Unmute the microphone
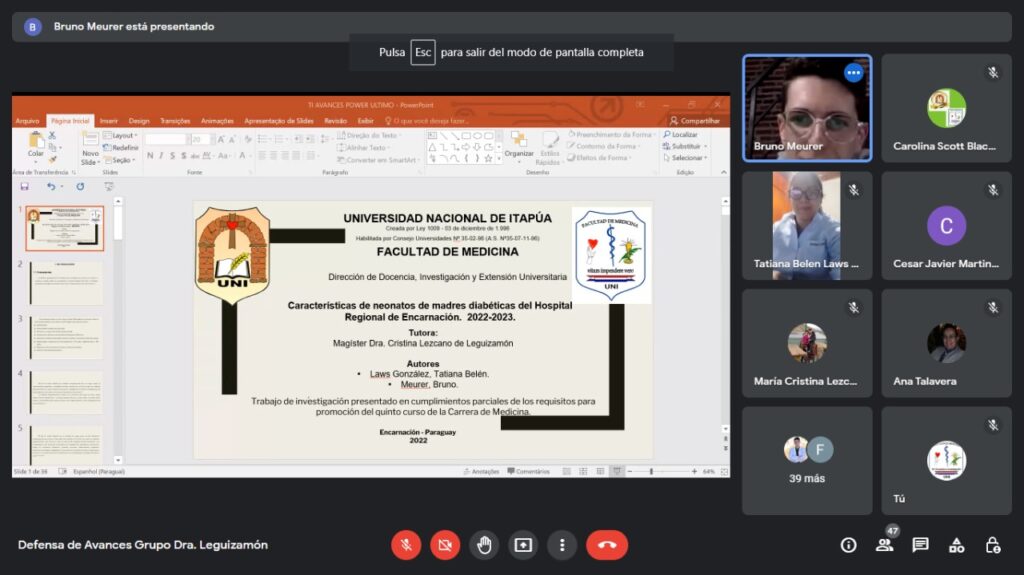1024x575 pixels. [x=406, y=545]
